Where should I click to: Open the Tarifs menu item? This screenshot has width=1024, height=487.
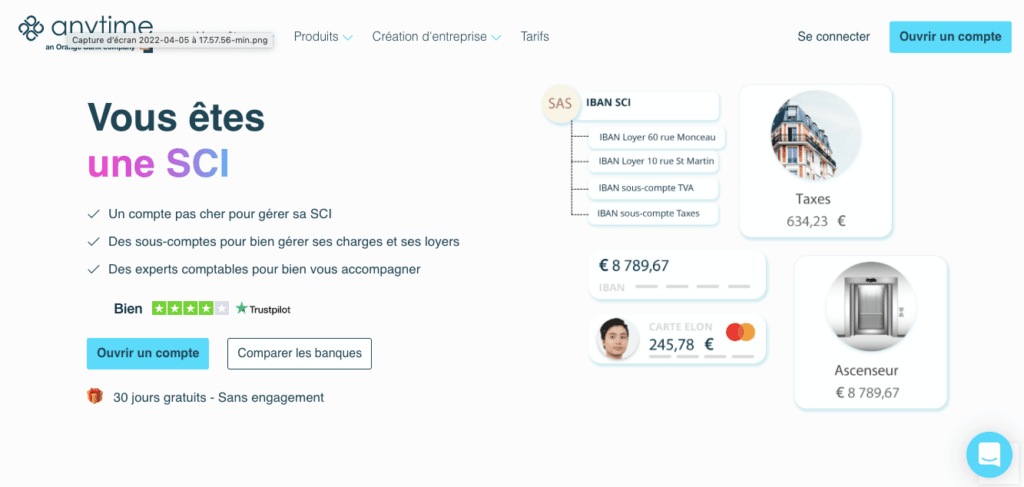(534, 37)
